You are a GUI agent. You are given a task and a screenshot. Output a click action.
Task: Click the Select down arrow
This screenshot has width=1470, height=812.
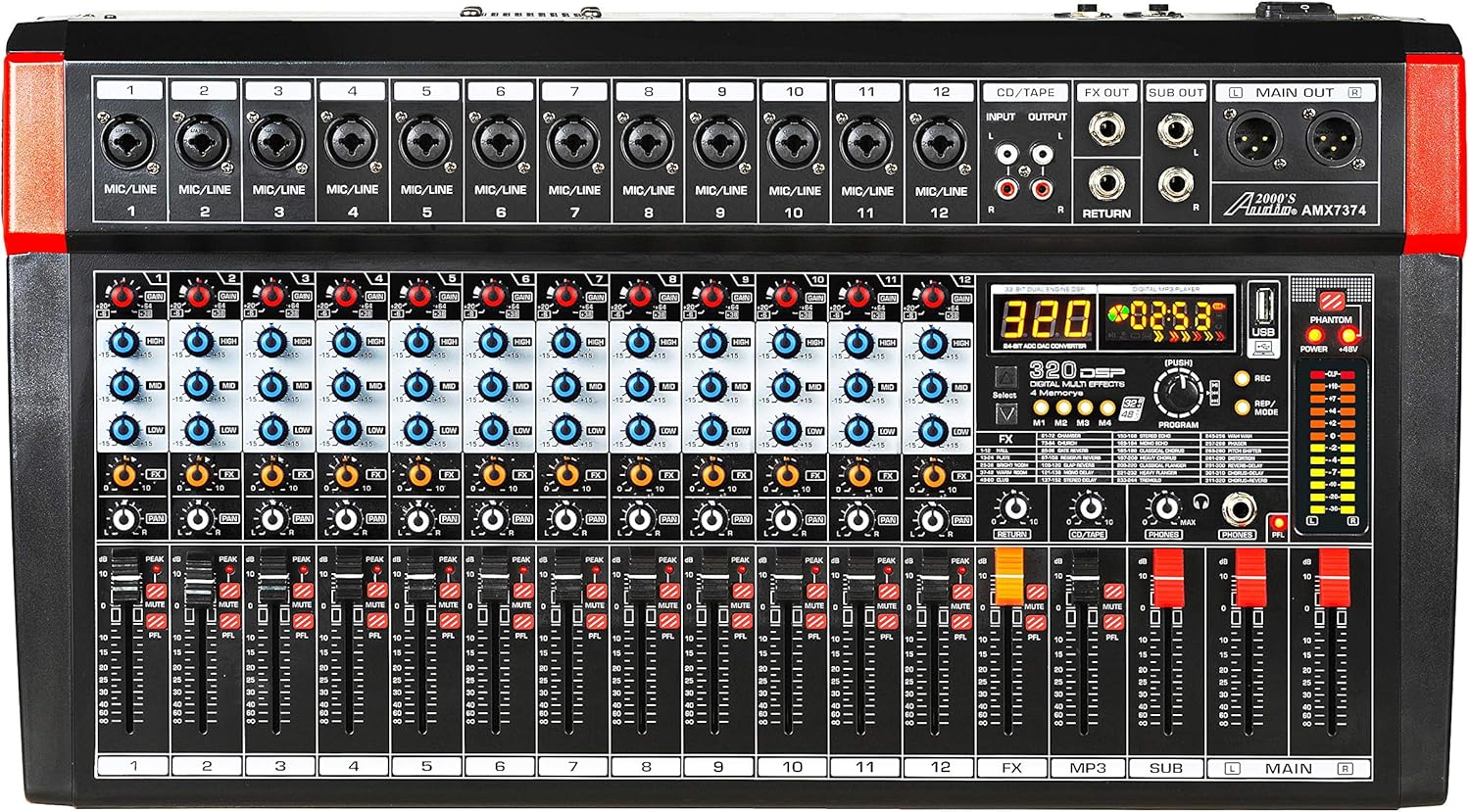click(1004, 412)
